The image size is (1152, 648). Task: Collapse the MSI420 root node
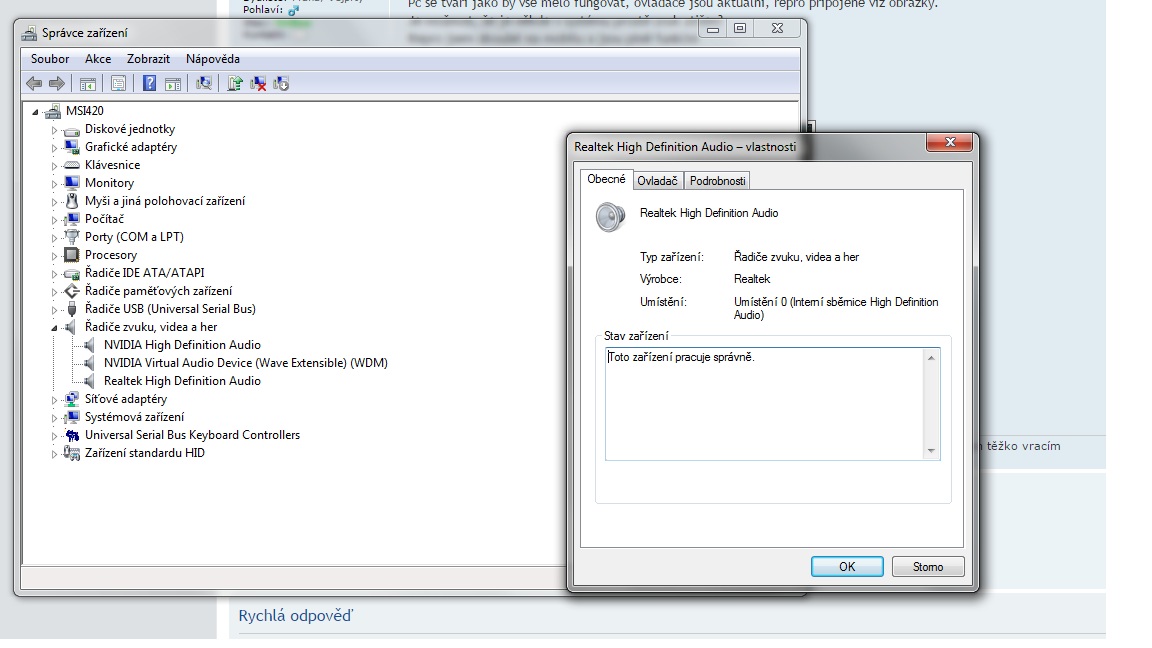click(35, 112)
